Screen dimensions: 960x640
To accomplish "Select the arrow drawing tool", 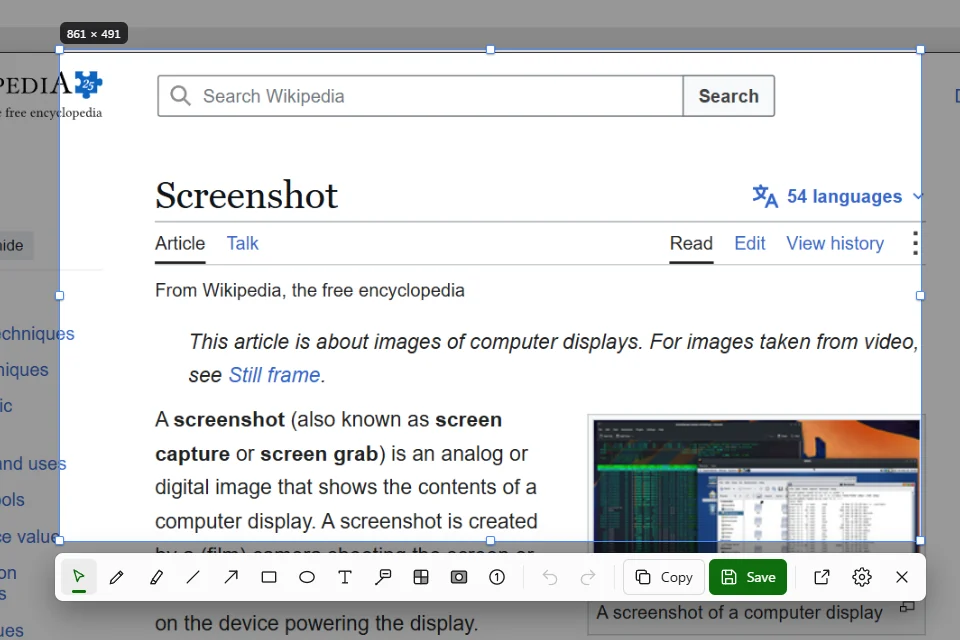I will point(231,577).
